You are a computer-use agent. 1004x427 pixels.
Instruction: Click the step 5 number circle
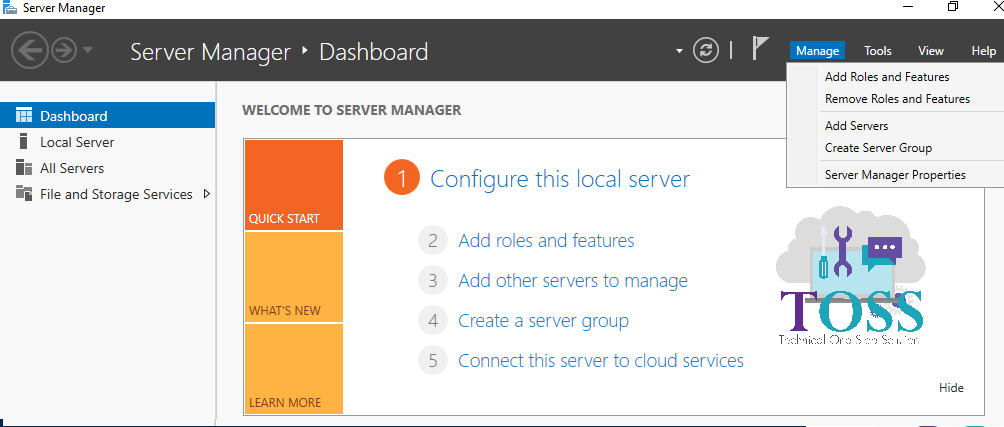tap(433, 360)
